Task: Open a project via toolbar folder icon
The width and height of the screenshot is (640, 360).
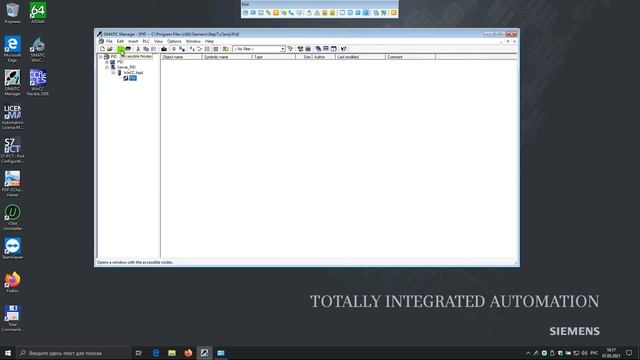Action: [109, 49]
